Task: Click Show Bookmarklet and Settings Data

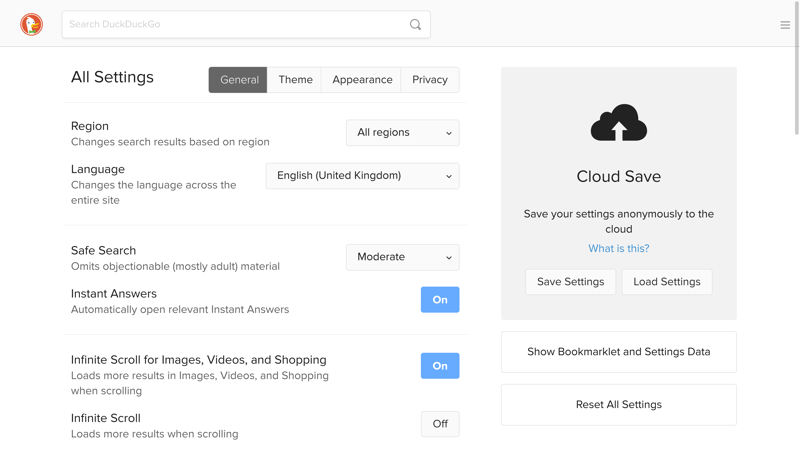Action: pos(618,352)
